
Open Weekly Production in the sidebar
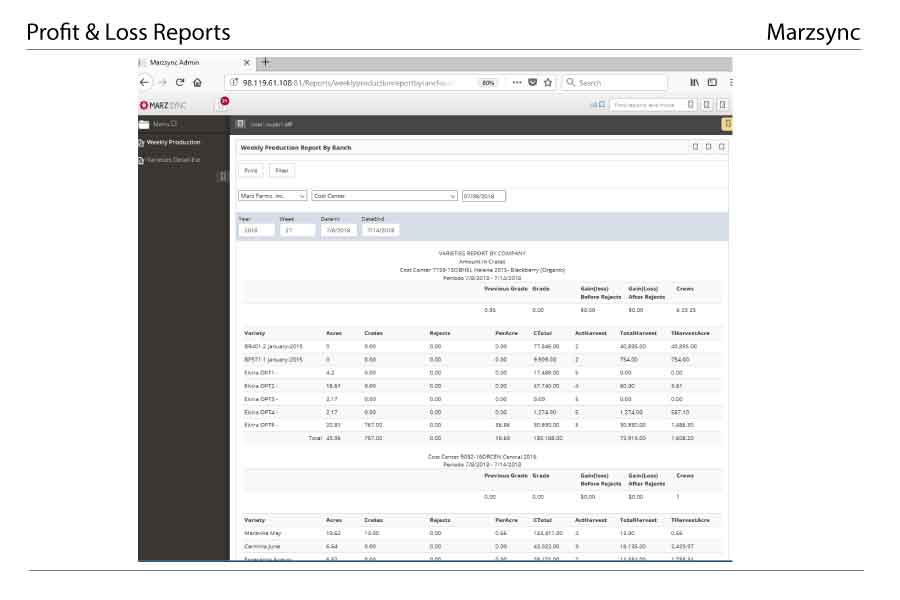(x=172, y=142)
